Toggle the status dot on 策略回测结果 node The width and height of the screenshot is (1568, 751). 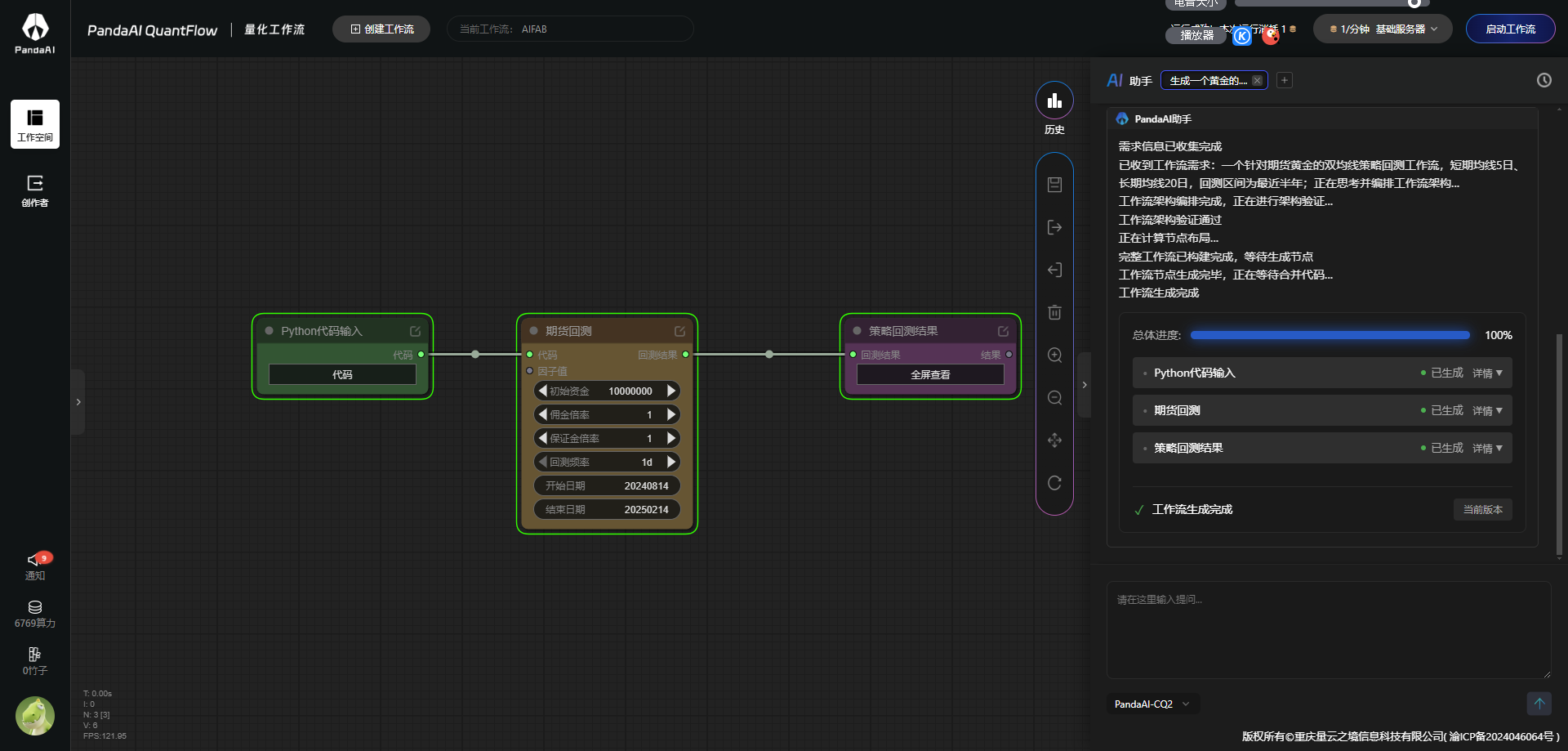click(x=857, y=331)
